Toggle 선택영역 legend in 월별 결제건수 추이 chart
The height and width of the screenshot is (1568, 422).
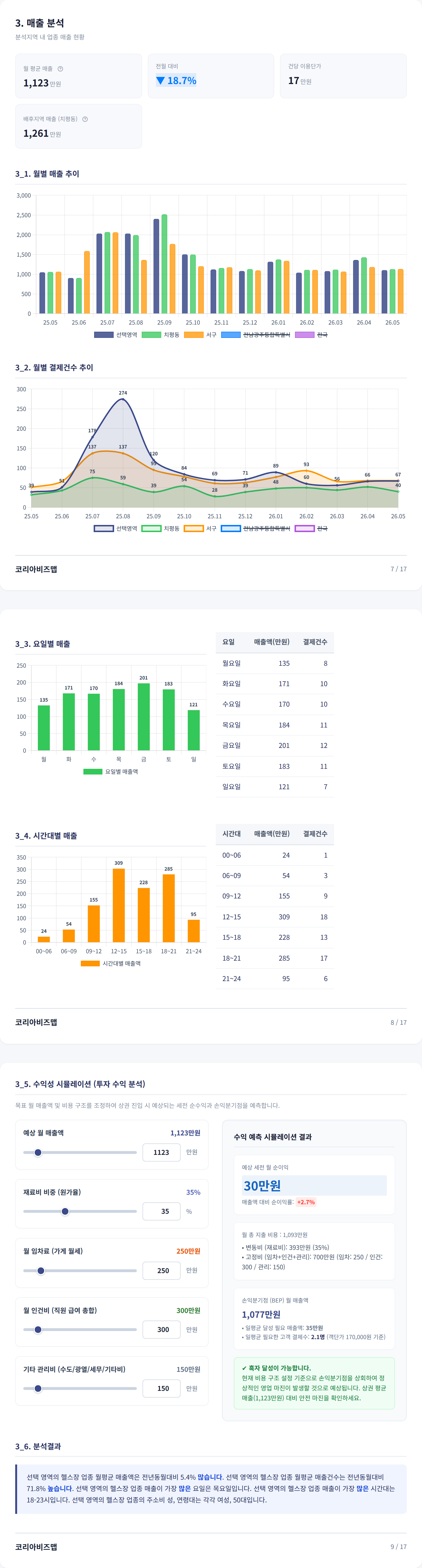coord(116,528)
